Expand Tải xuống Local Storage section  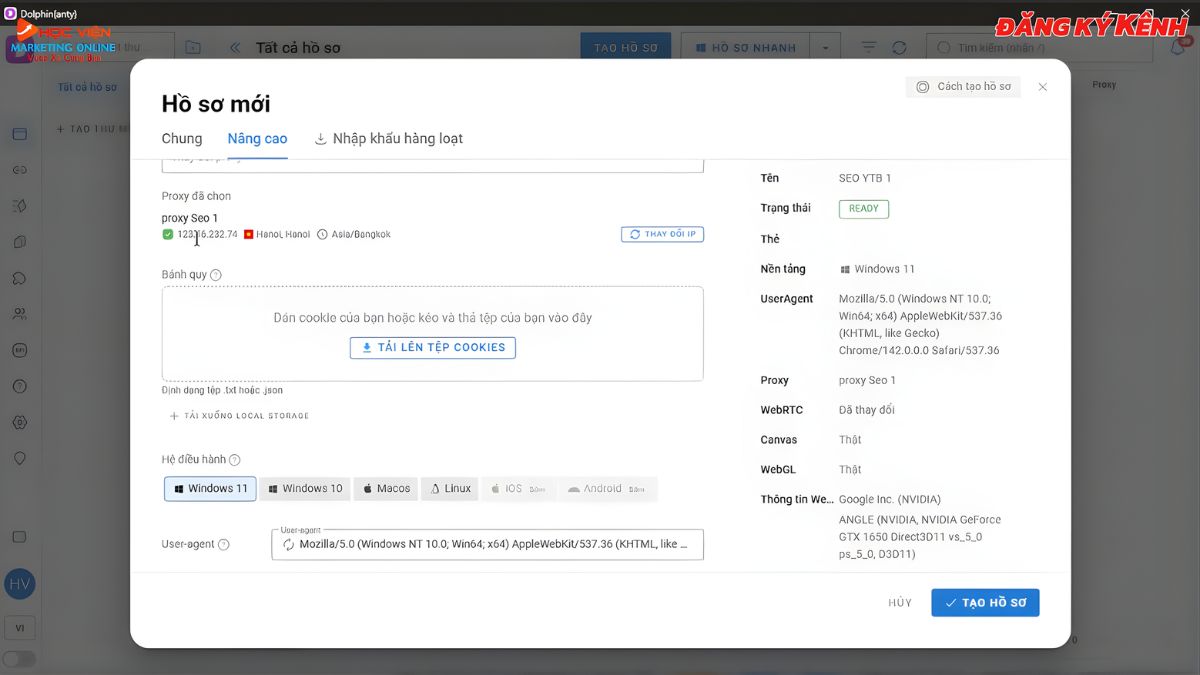(x=240, y=416)
